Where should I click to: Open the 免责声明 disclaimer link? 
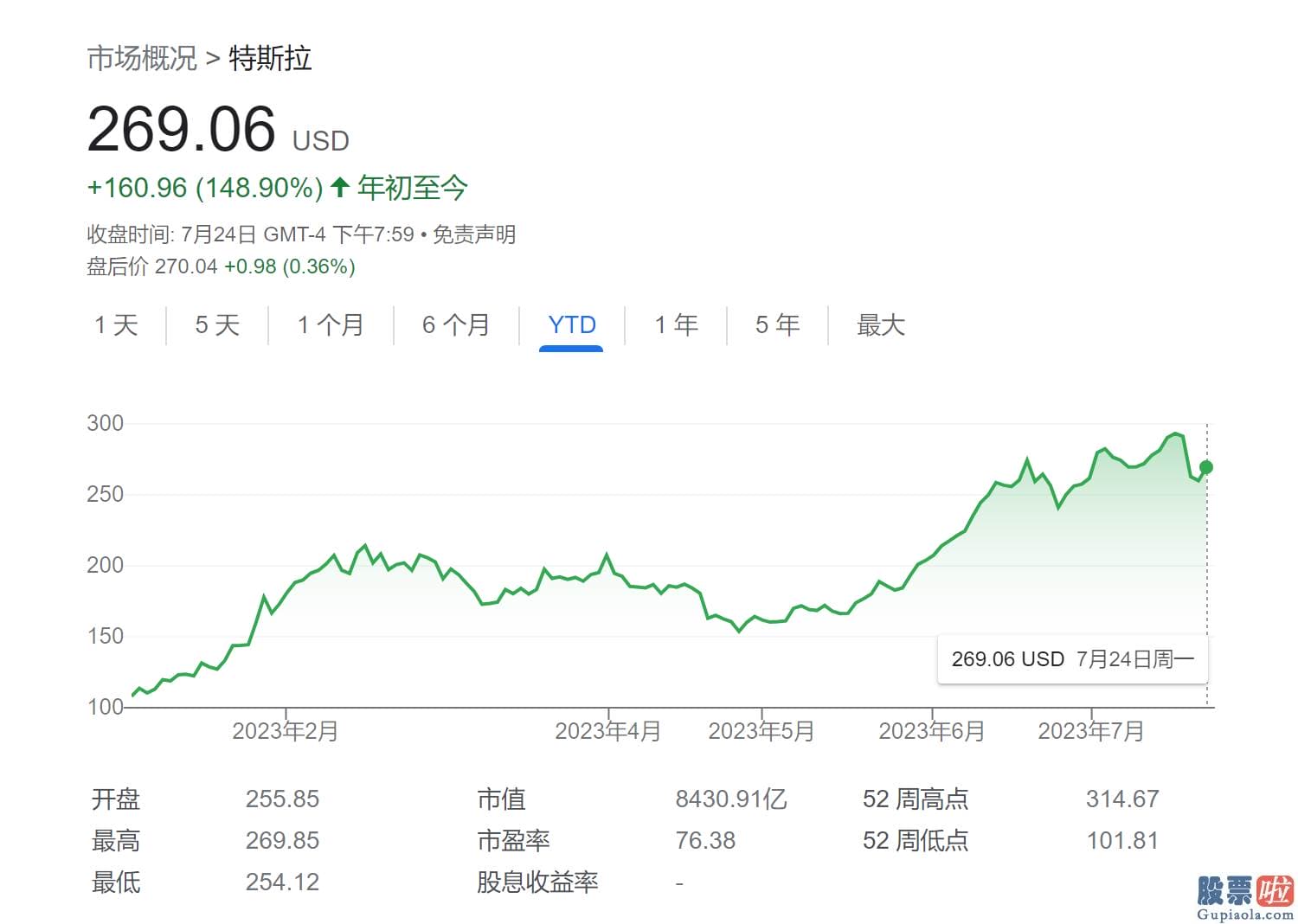[x=474, y=234]
